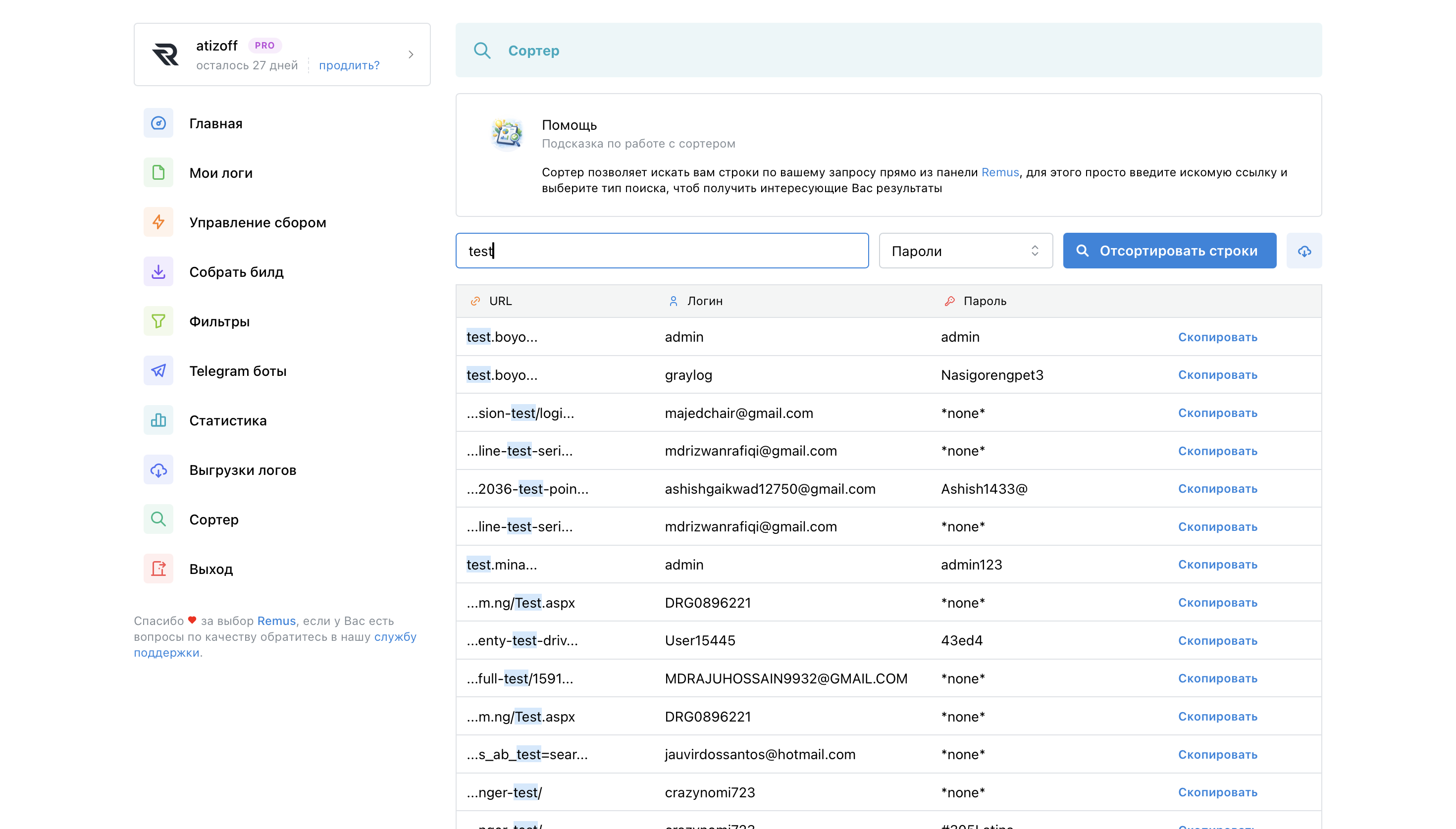This screenshot has width=1456, height=829.
Task: Click the Сортер page title
Action: click(x=533, y=51)
